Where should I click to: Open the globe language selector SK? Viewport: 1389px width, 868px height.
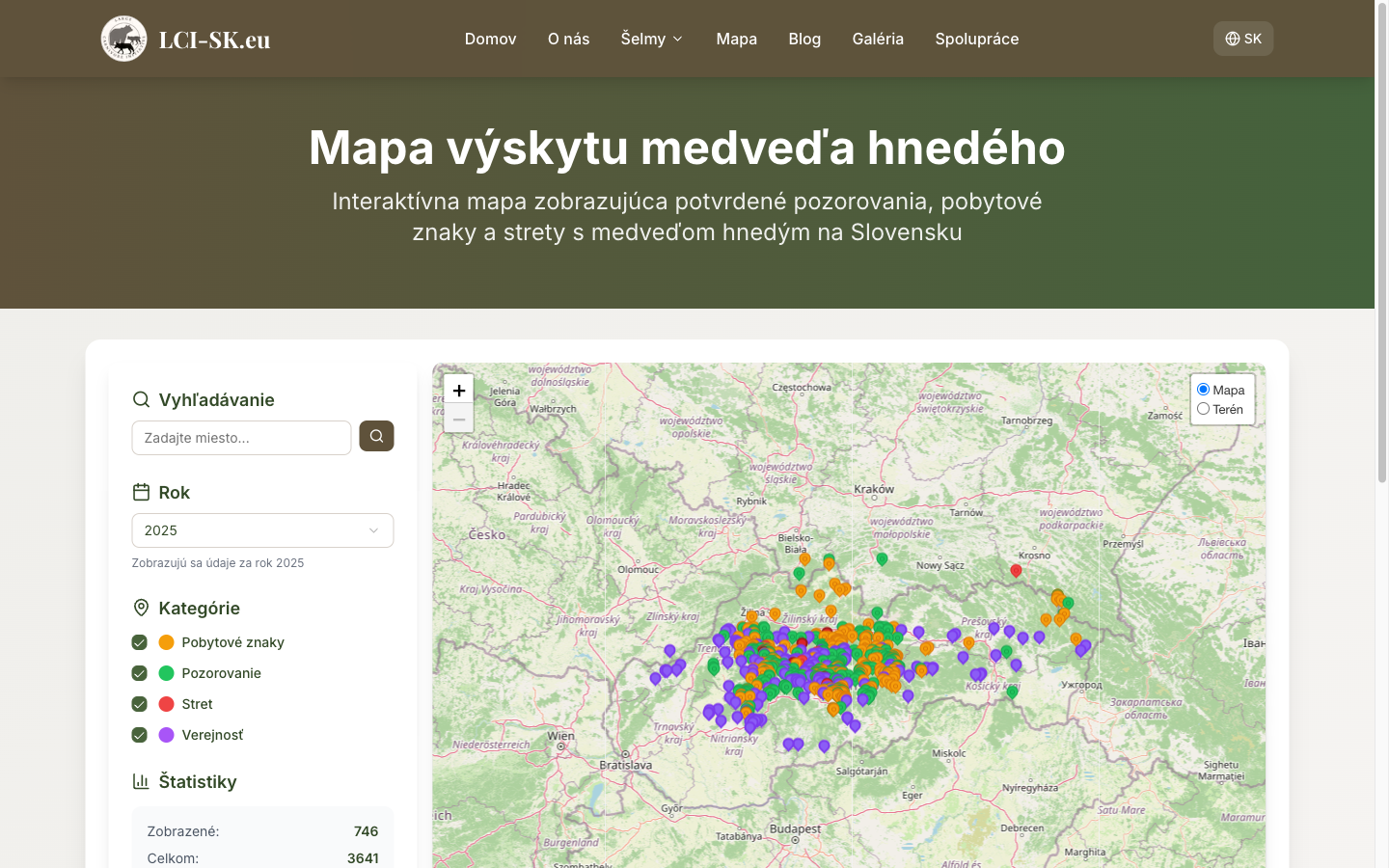[1243, 39]
